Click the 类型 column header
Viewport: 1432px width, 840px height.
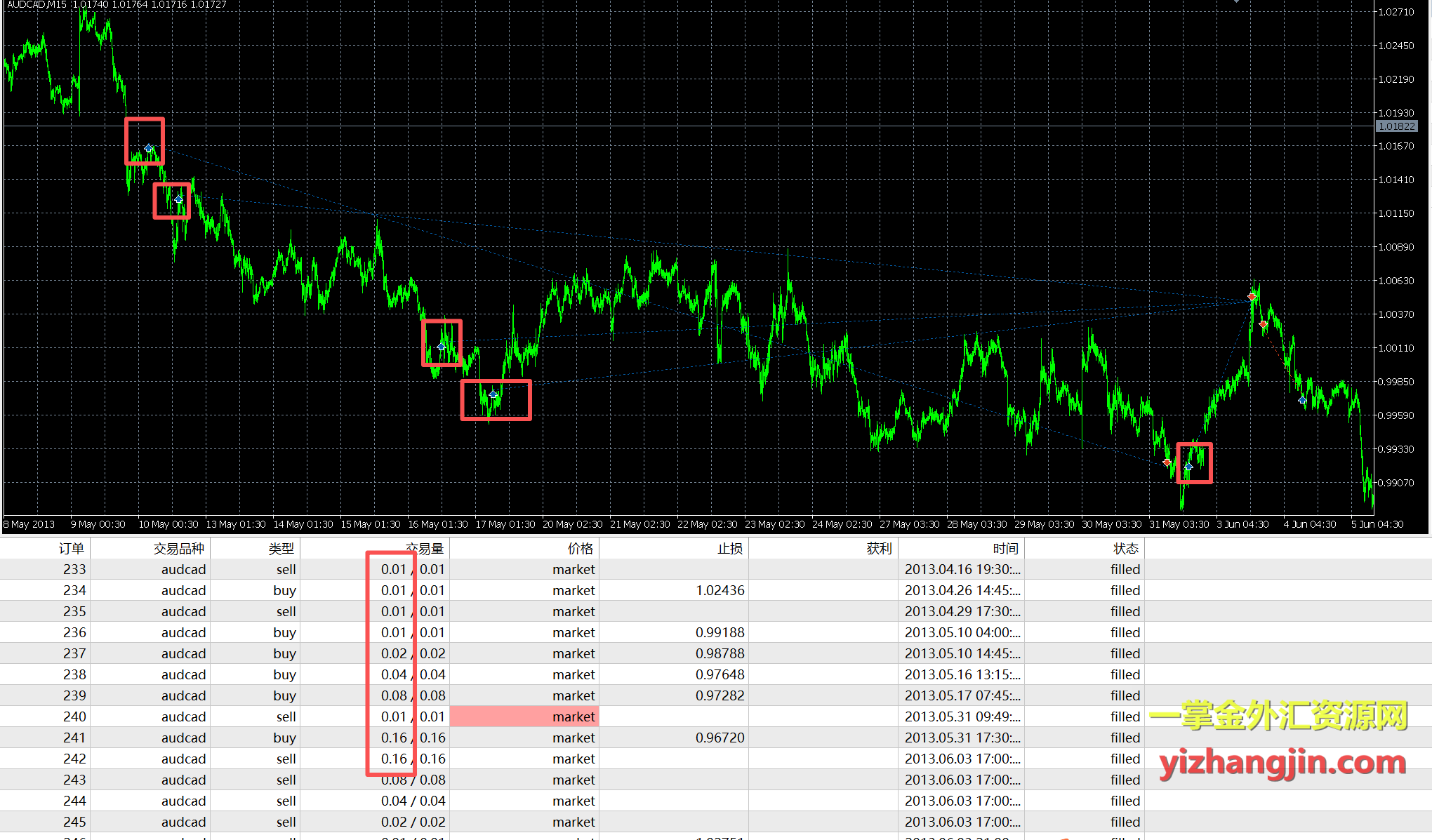click(x=281, y=548)
